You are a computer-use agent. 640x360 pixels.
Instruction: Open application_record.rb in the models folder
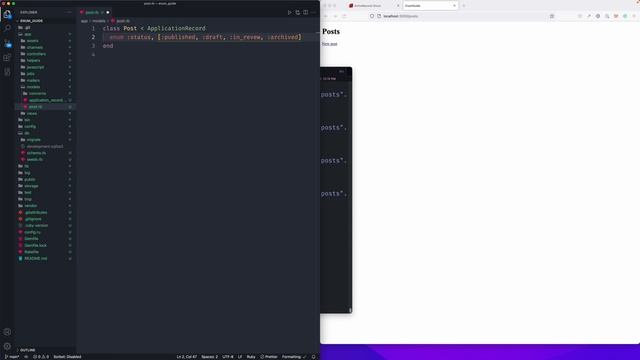[46, 100]
